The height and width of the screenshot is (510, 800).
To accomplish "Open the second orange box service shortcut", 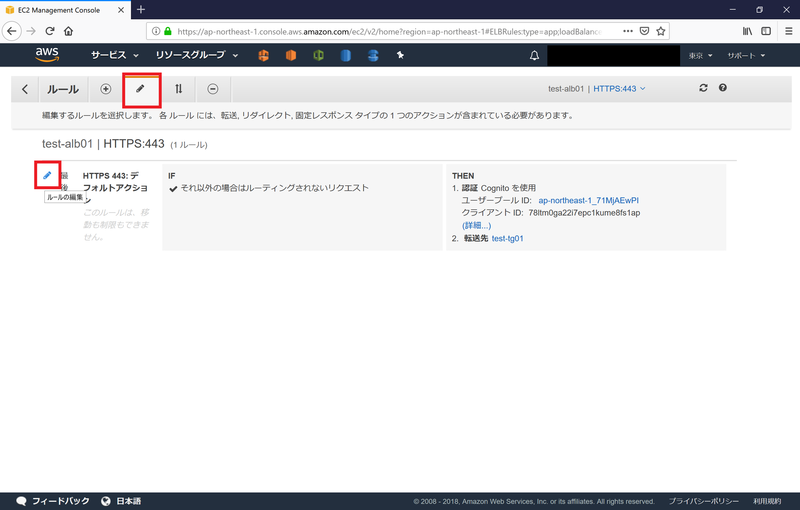I will pyautogui.click(x=291, y=55).
